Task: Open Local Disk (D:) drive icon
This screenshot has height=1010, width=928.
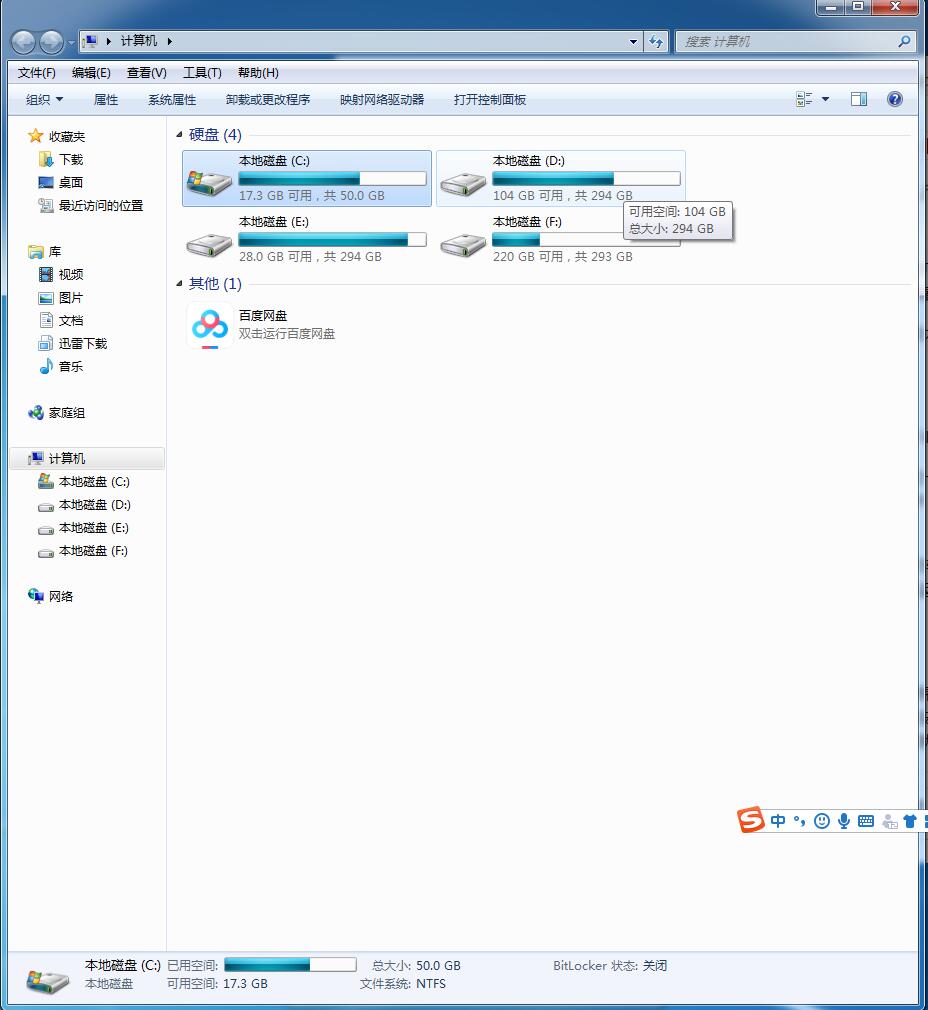Action: 462,184
